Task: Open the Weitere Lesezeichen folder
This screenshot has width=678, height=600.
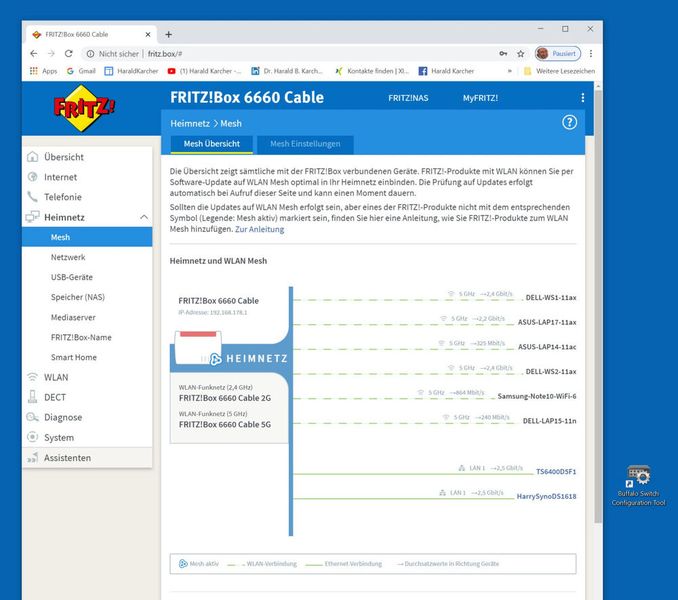Action: tap(559, 71)
